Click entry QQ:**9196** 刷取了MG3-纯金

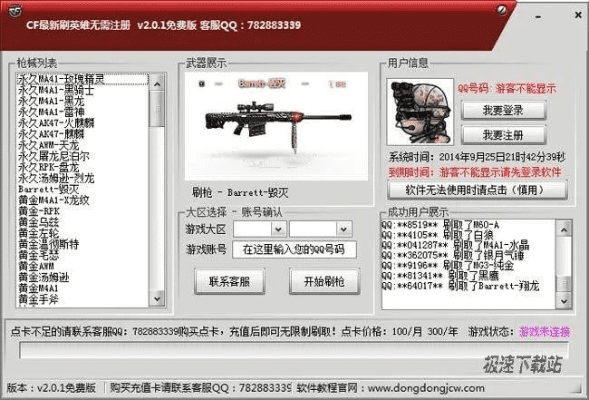[447, 265]
